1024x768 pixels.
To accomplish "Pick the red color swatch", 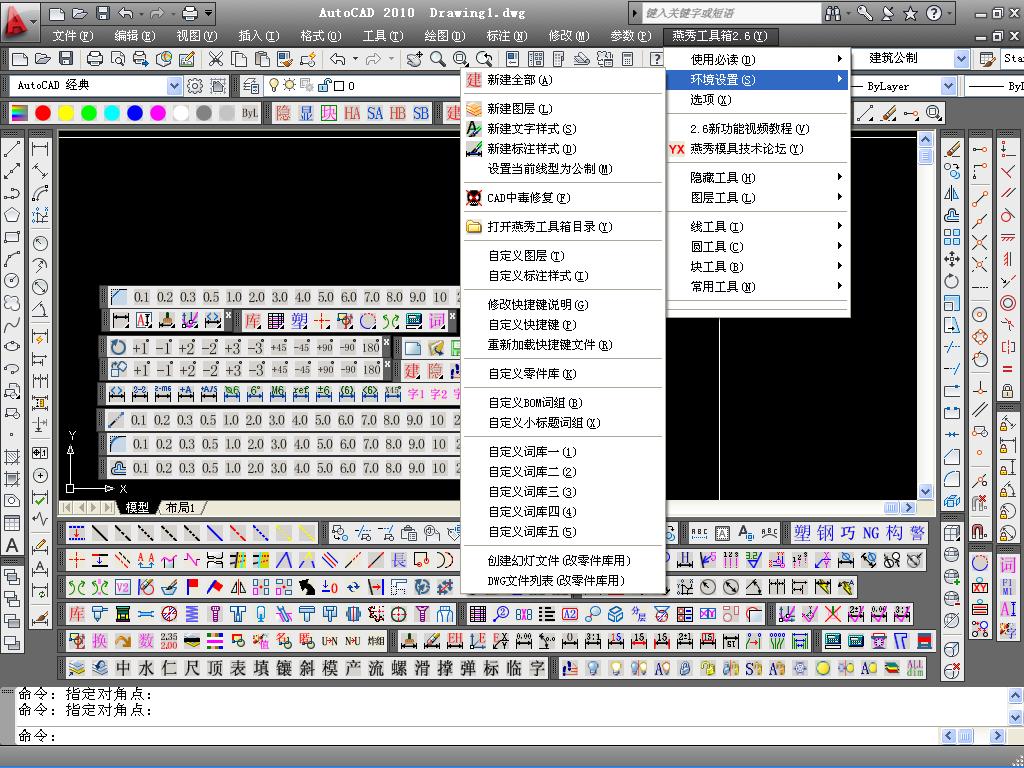I will [43, 113].
